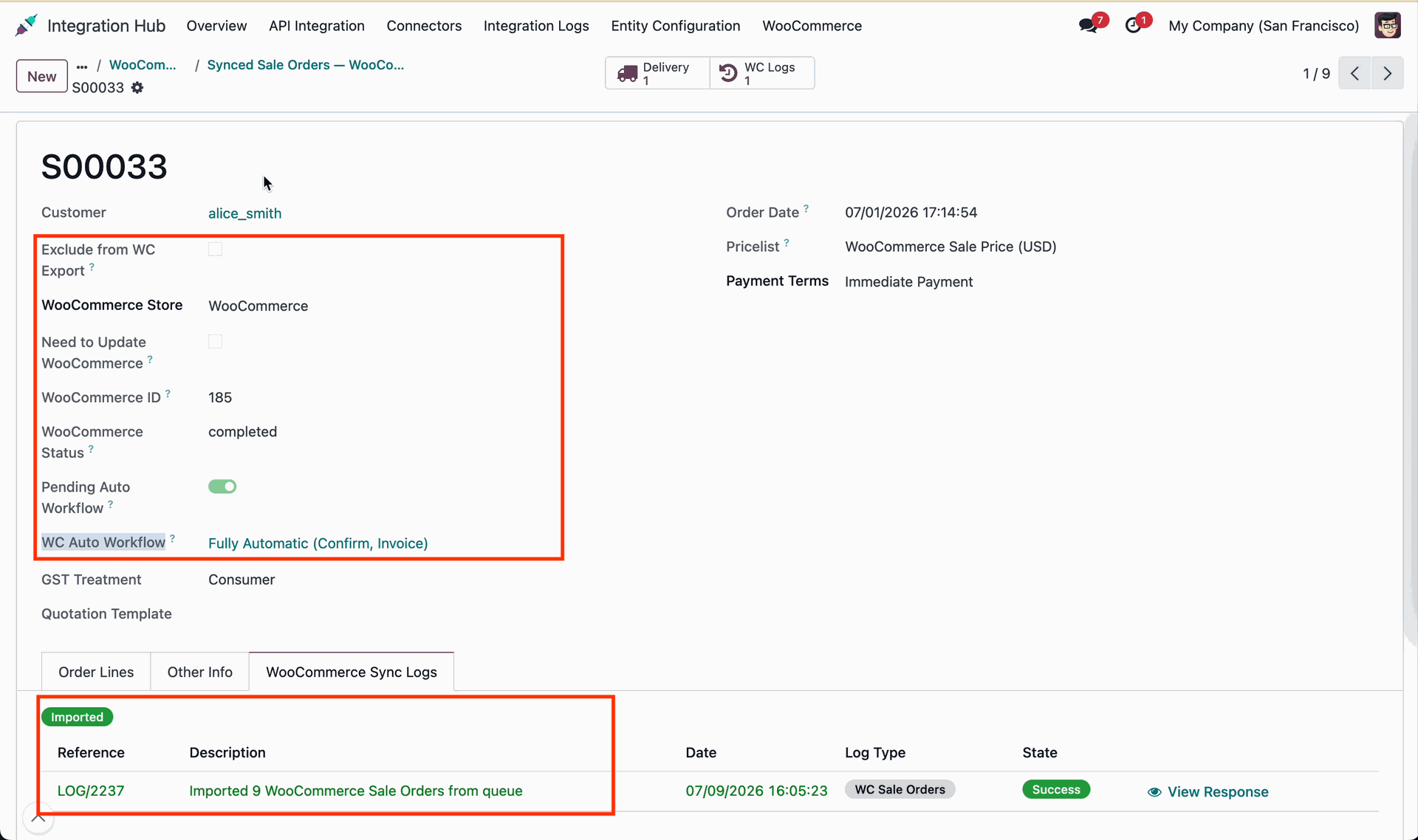The image size is (1418, 840).
Task: Open the chat messages icon with 7 badge
Action: [1088, 26]
